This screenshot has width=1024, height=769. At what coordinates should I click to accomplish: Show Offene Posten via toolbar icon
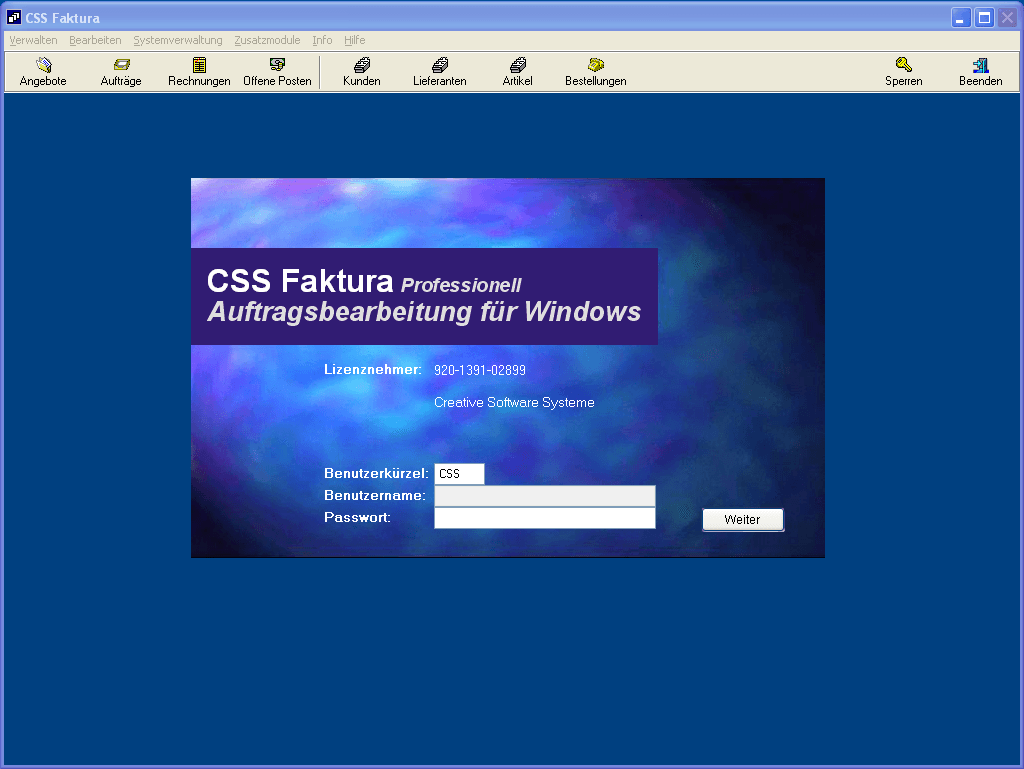pyautogui.click(x=277, y=72)
